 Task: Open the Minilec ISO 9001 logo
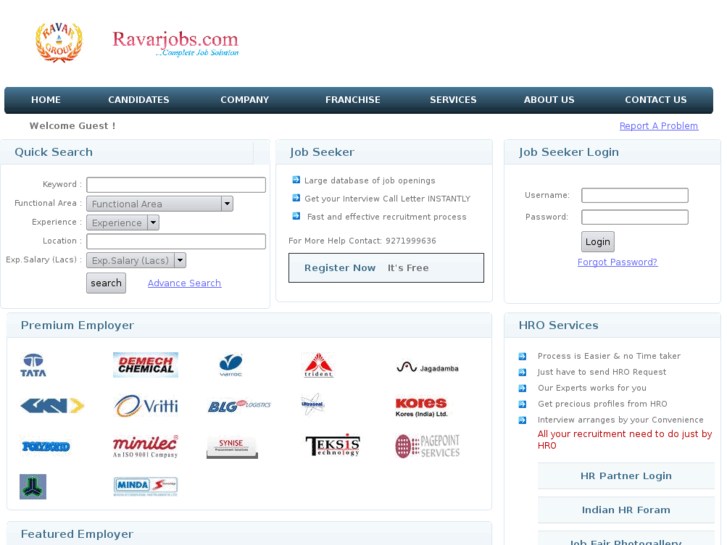pos(146,446)
